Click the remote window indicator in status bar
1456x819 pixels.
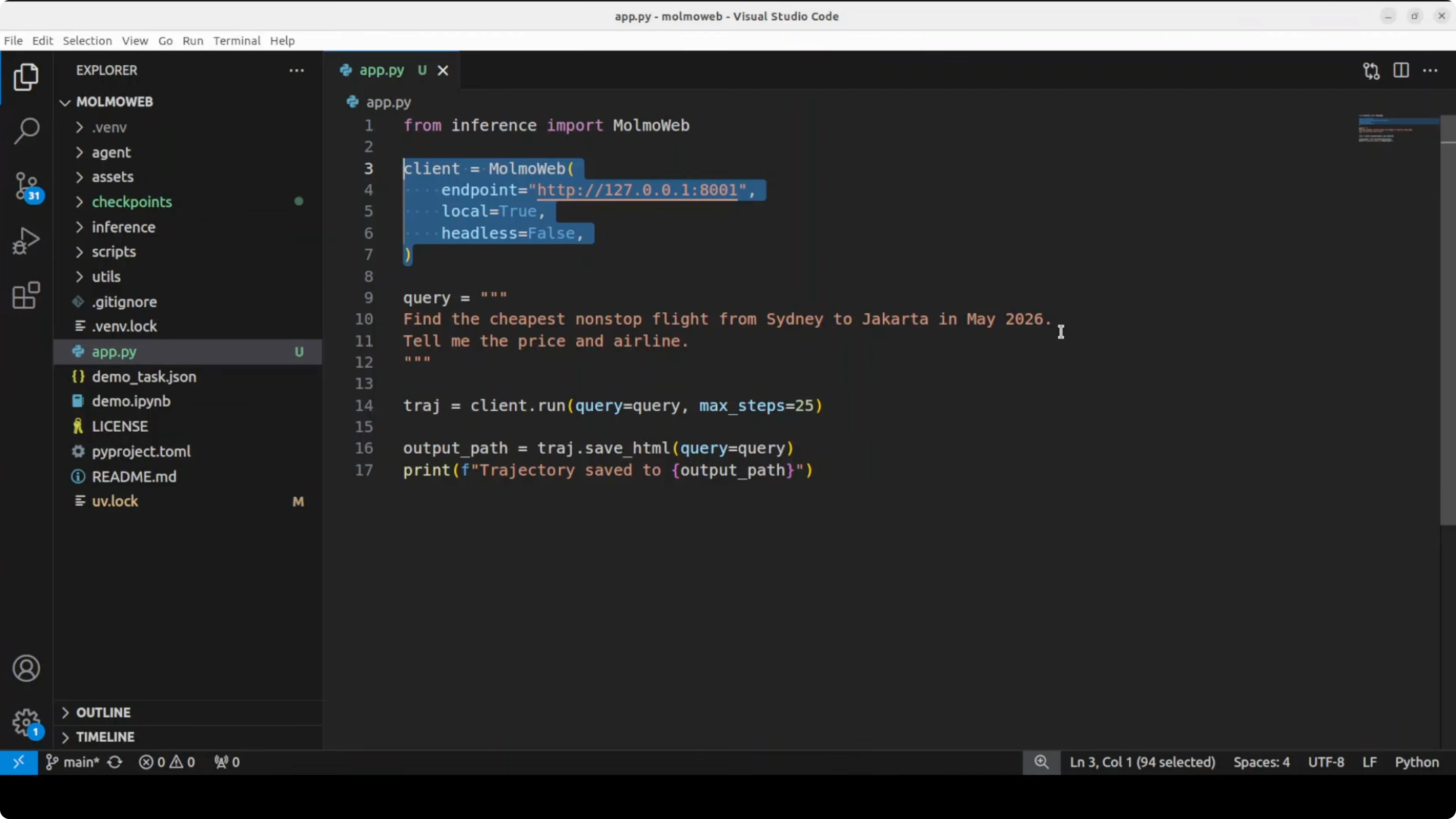click(19, 762)
